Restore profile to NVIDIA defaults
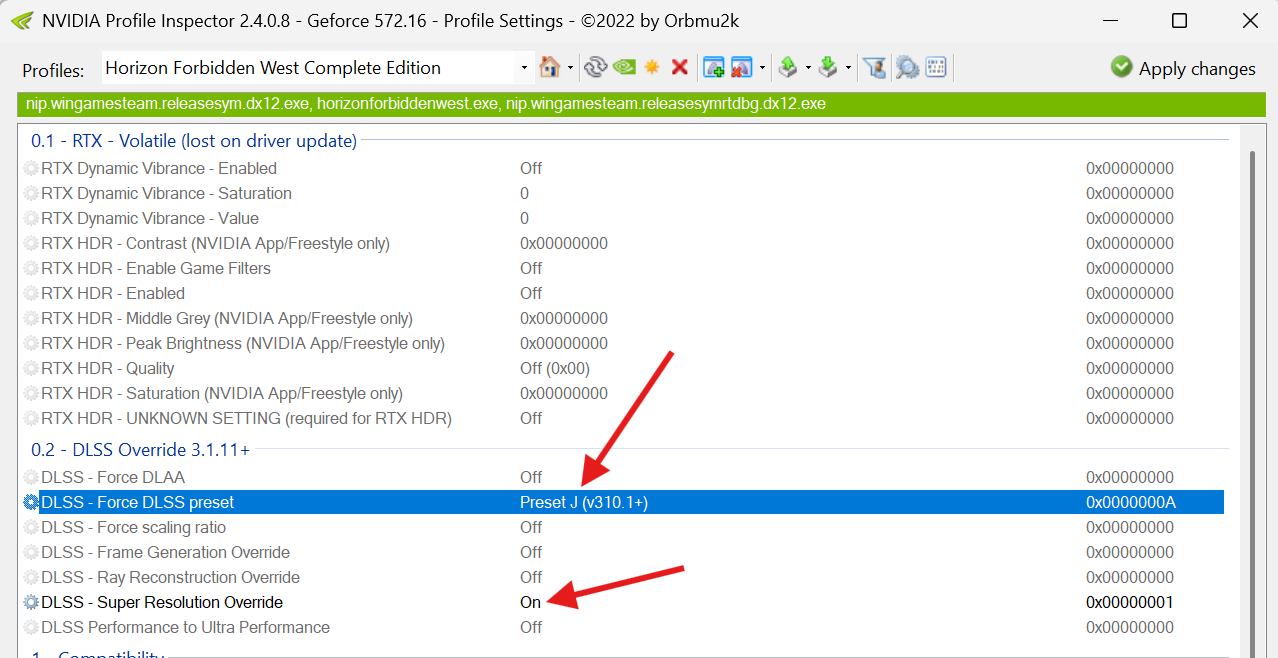1278x658 pixels. pyautogui.click(x=624, y=67)
